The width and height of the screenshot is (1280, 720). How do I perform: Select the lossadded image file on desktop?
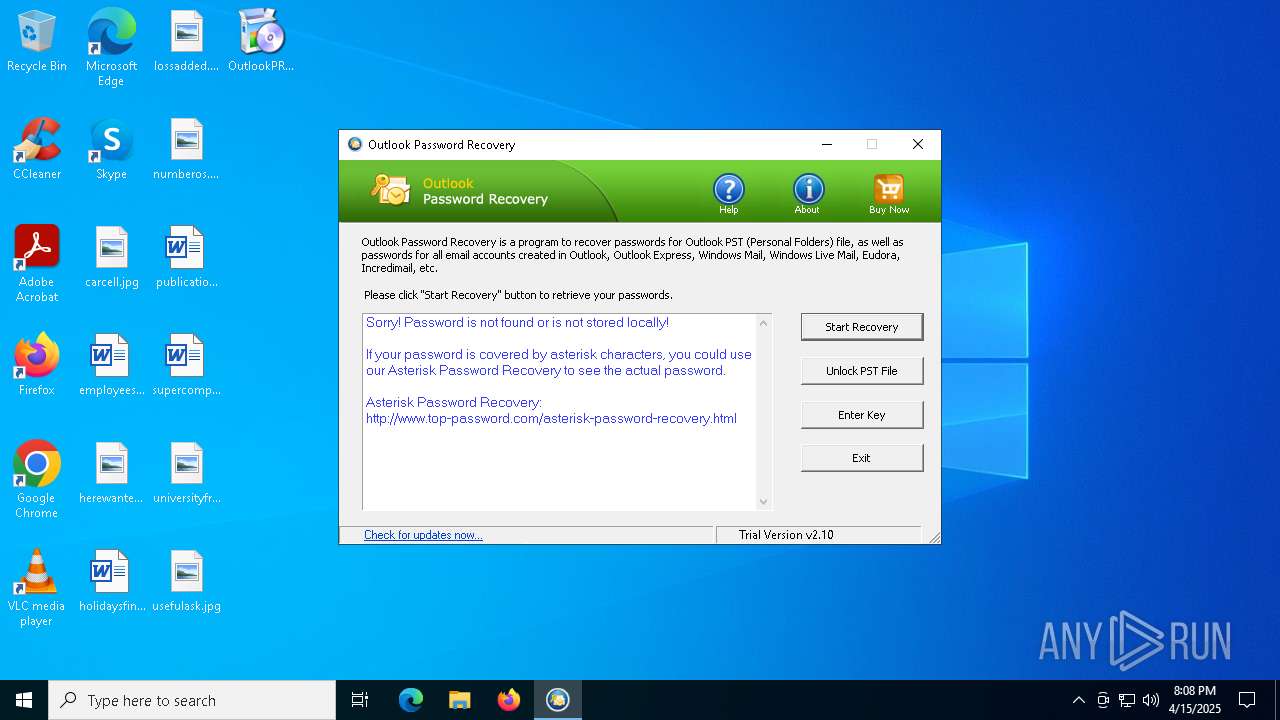187,42
